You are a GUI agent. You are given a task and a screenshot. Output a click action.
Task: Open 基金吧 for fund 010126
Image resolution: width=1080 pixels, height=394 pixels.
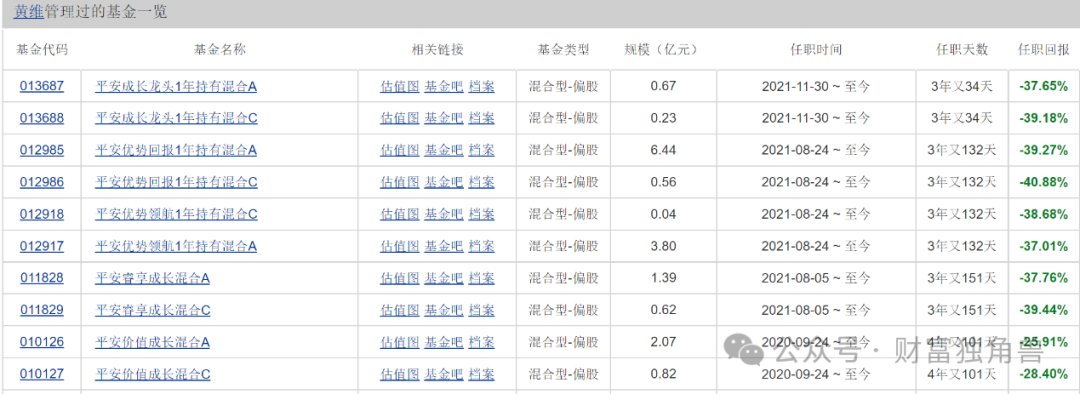(443, 342)
